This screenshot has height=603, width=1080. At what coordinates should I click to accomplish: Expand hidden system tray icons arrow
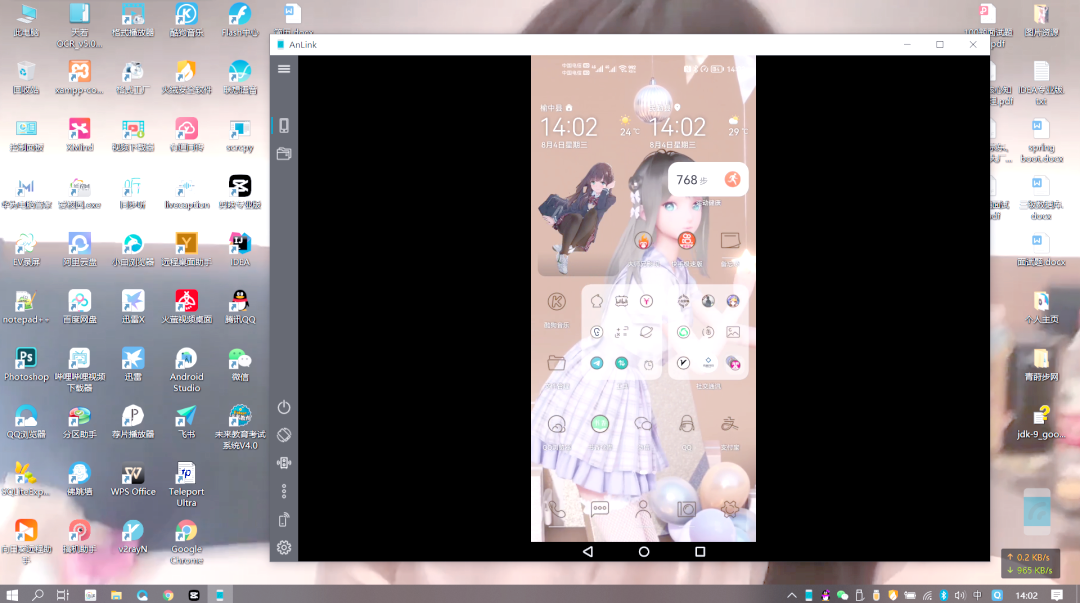(x=792, y=595)
